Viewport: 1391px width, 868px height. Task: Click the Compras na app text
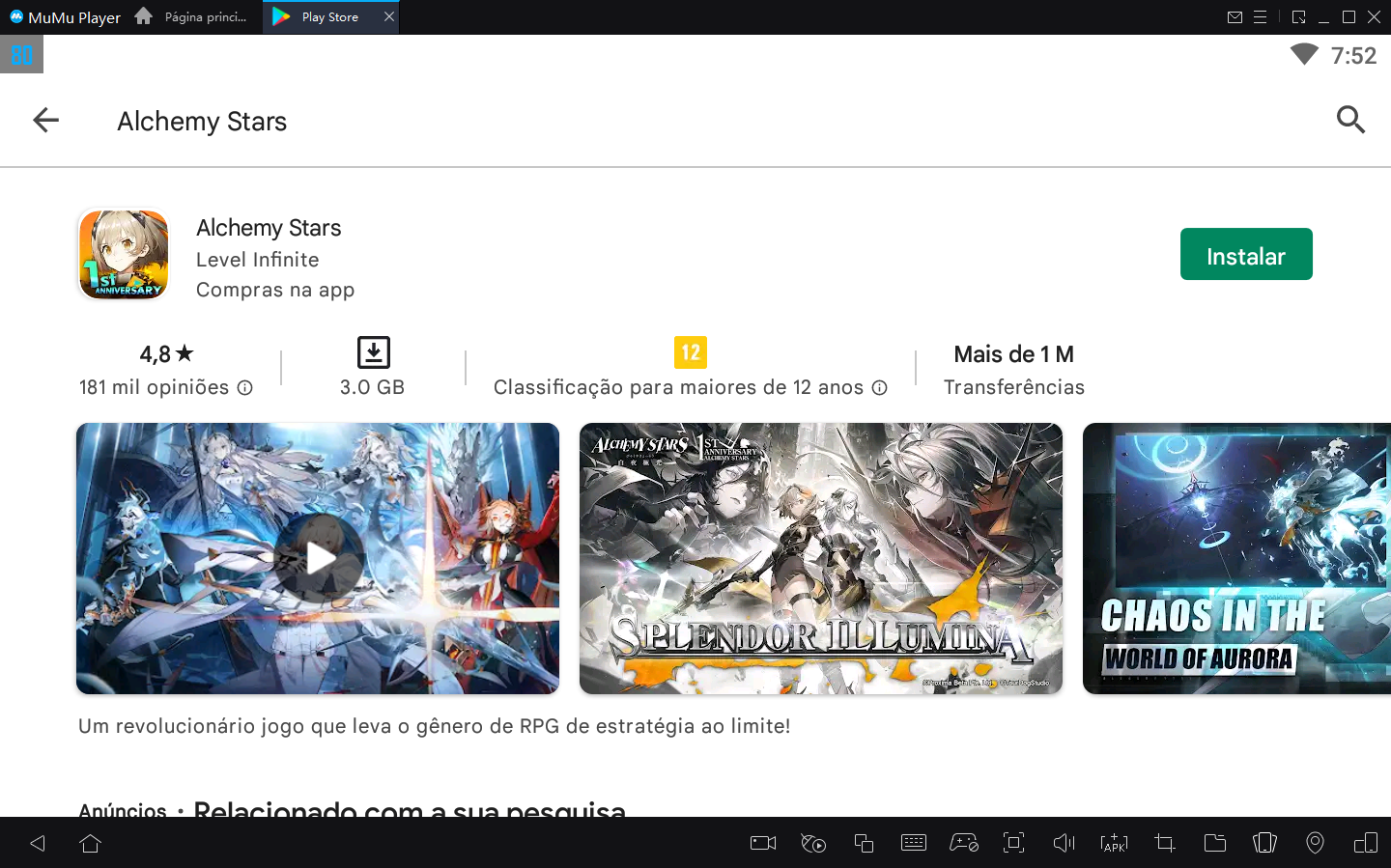[275, 290]
